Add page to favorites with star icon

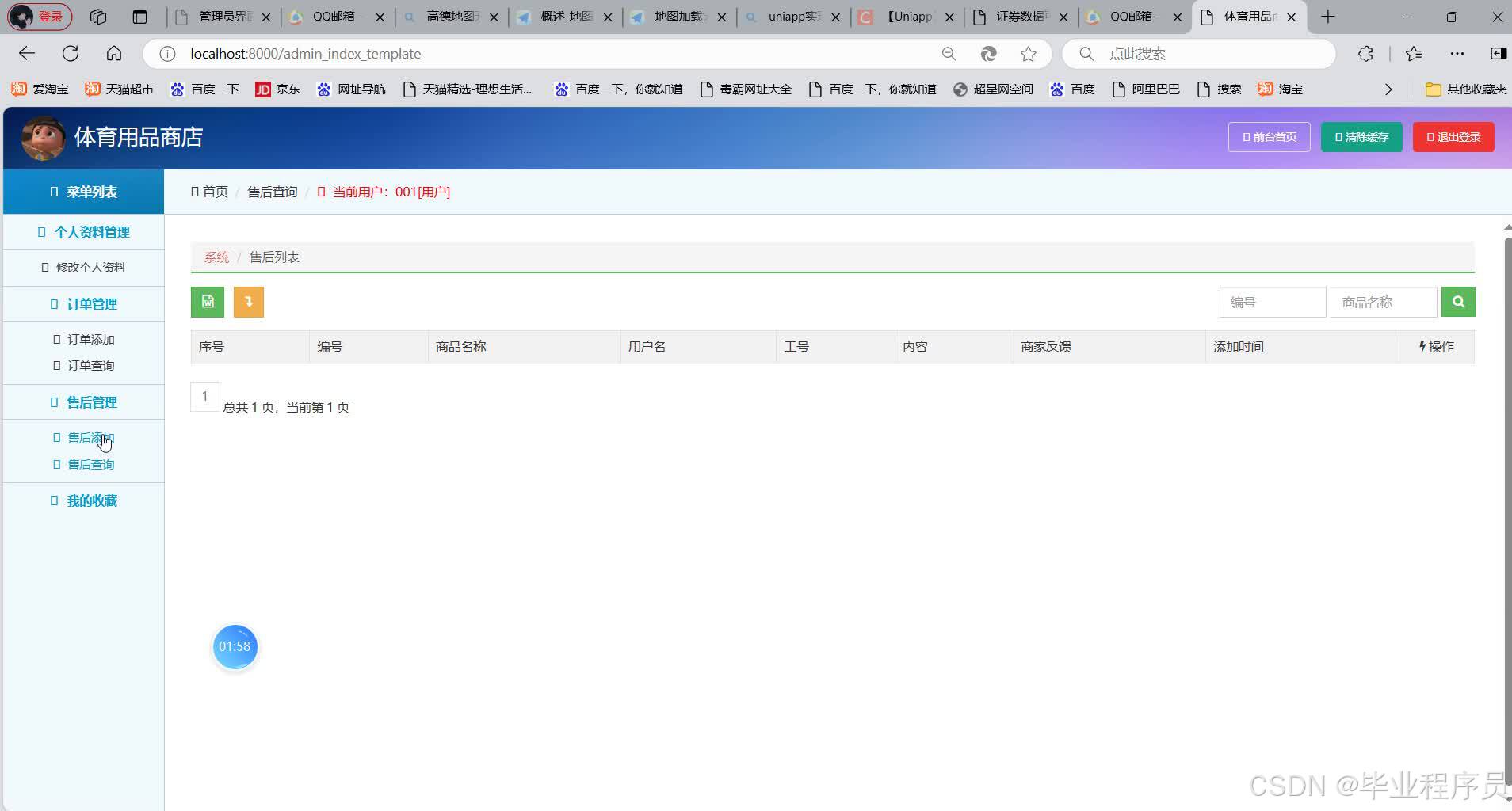[x=1029, y=54]
